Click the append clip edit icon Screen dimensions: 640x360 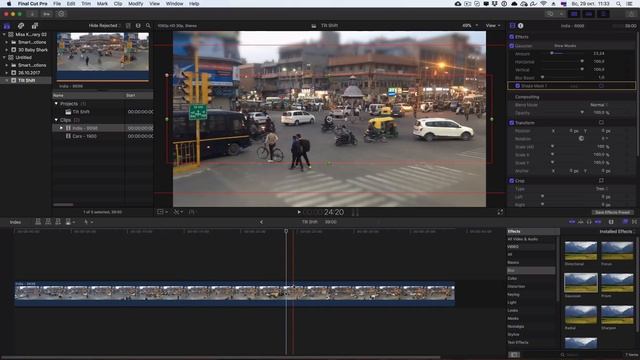tap(58, 222)
